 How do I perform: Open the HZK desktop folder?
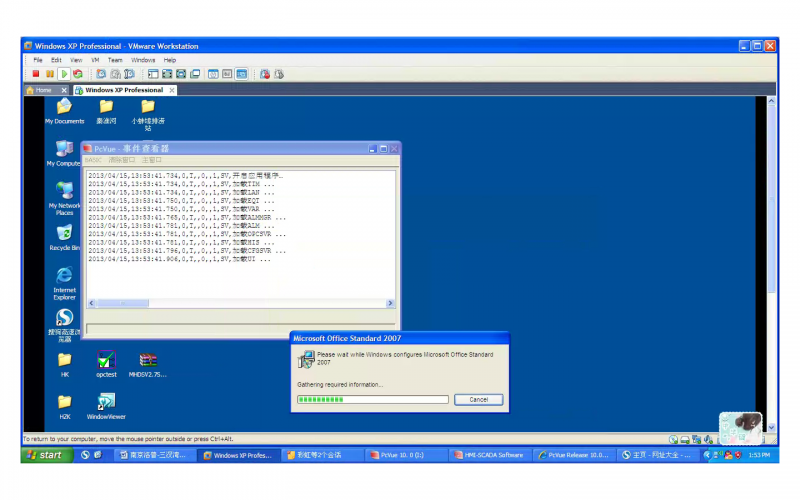pos(64,407)
